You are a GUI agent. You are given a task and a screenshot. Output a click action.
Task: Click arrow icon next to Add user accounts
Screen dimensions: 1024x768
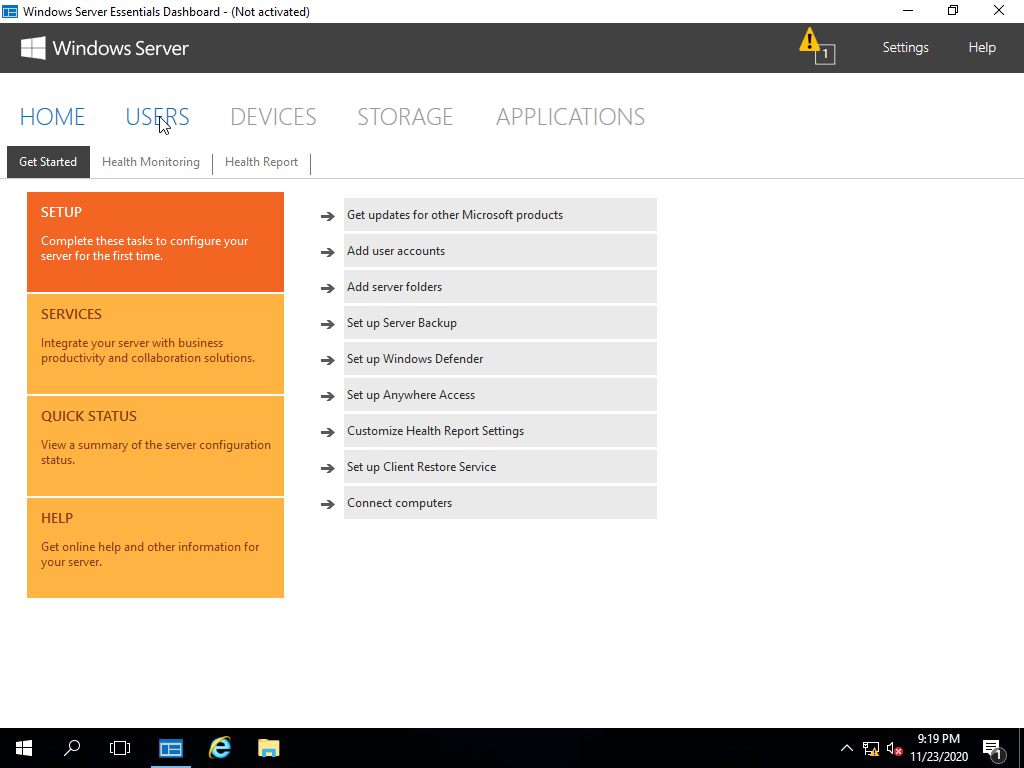pos(328,252)
